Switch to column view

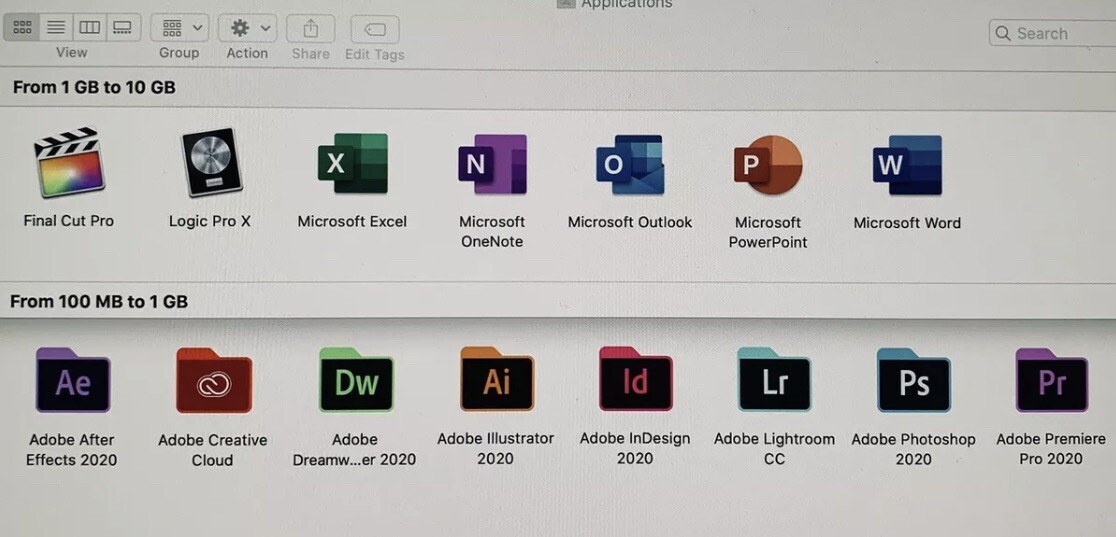89,27
